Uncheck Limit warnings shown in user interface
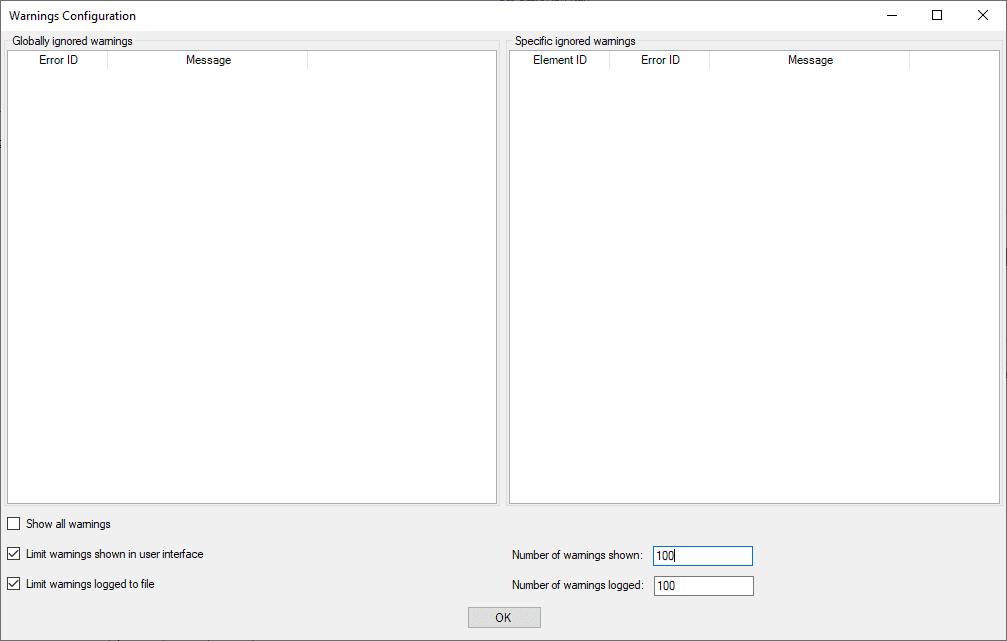This screenshot has height=641, width=1007. [13, 554]
